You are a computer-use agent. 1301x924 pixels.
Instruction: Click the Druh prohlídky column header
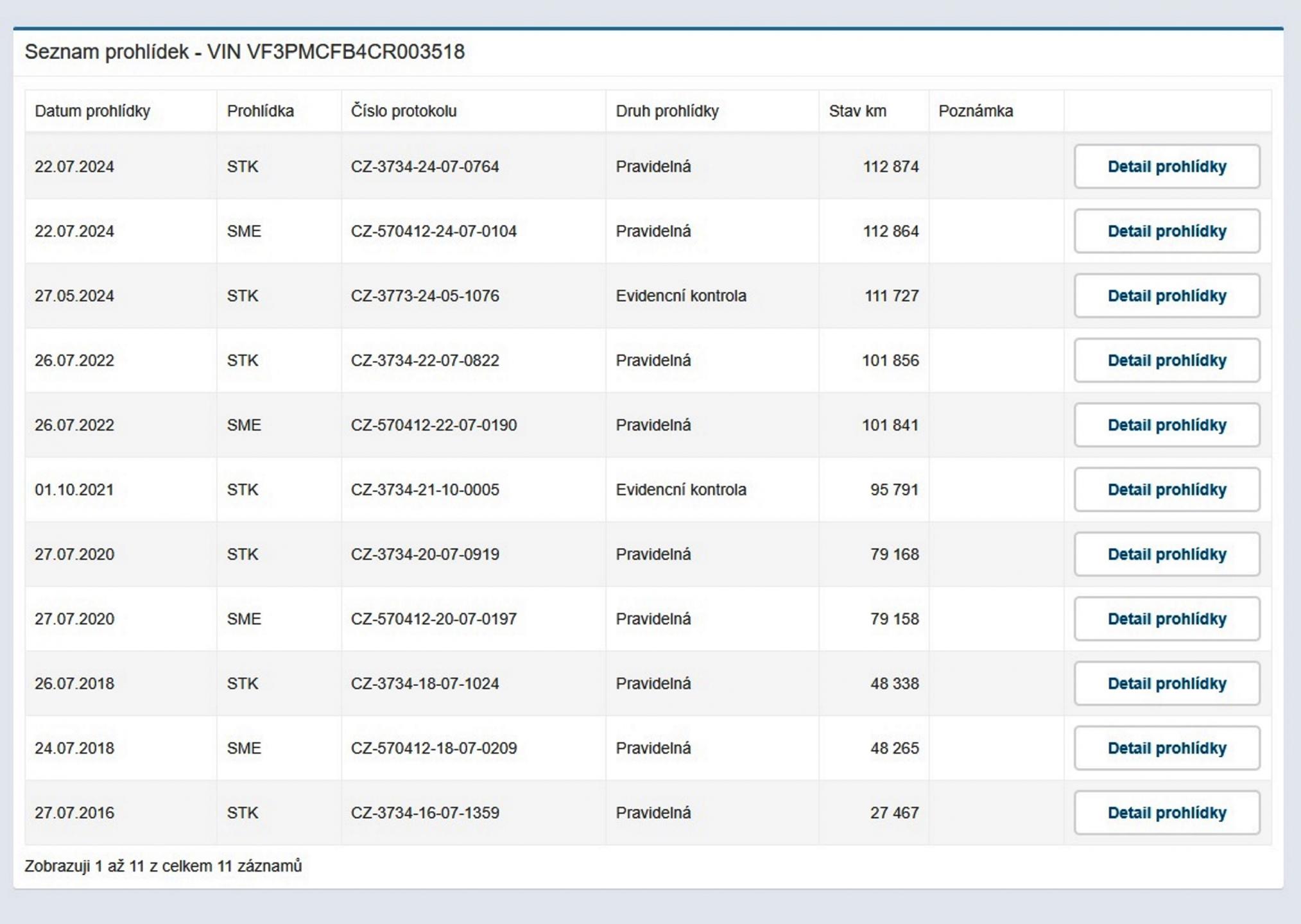pos(667,111)
